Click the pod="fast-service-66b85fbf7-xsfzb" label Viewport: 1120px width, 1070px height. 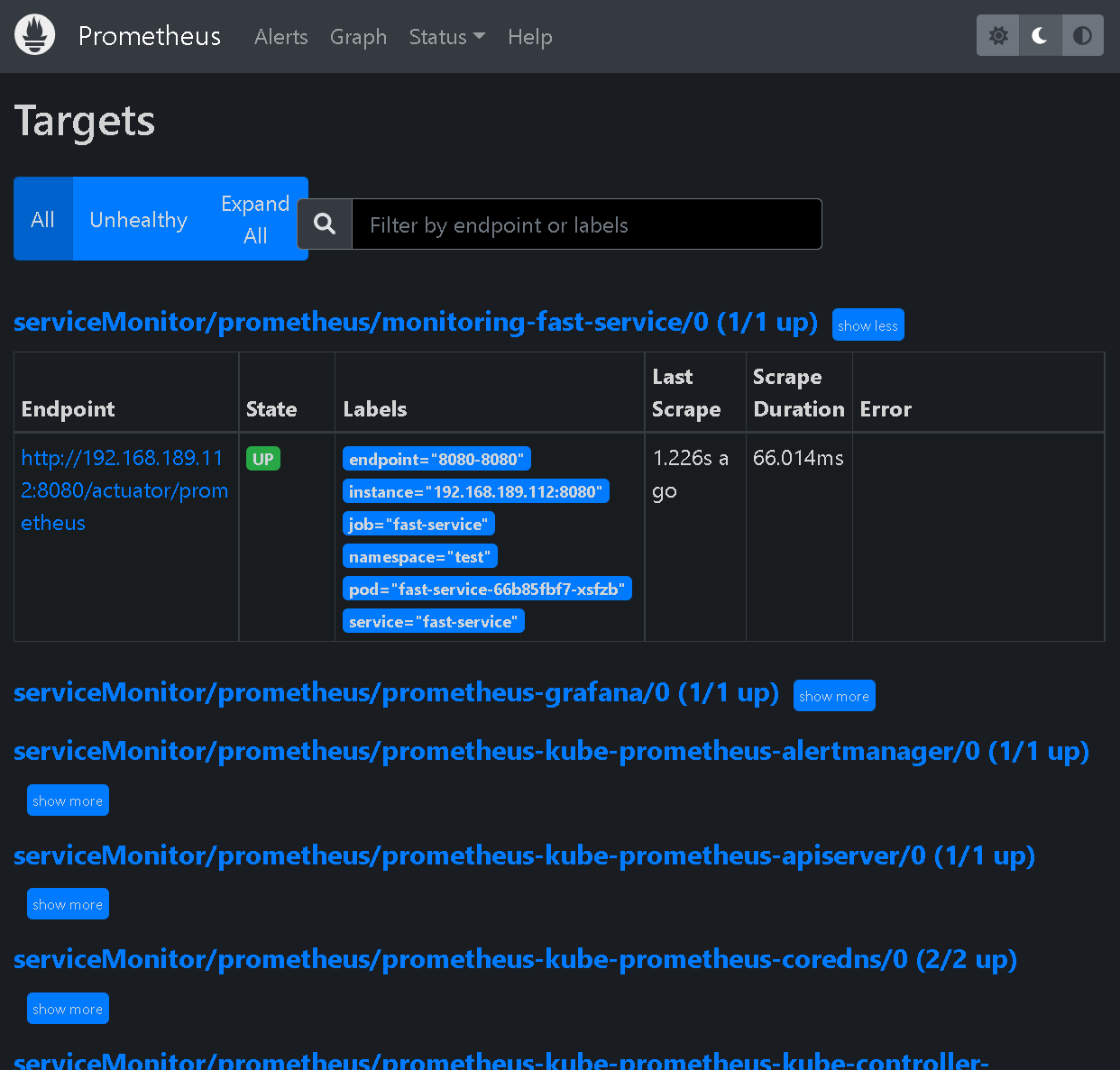pos(487,589)
